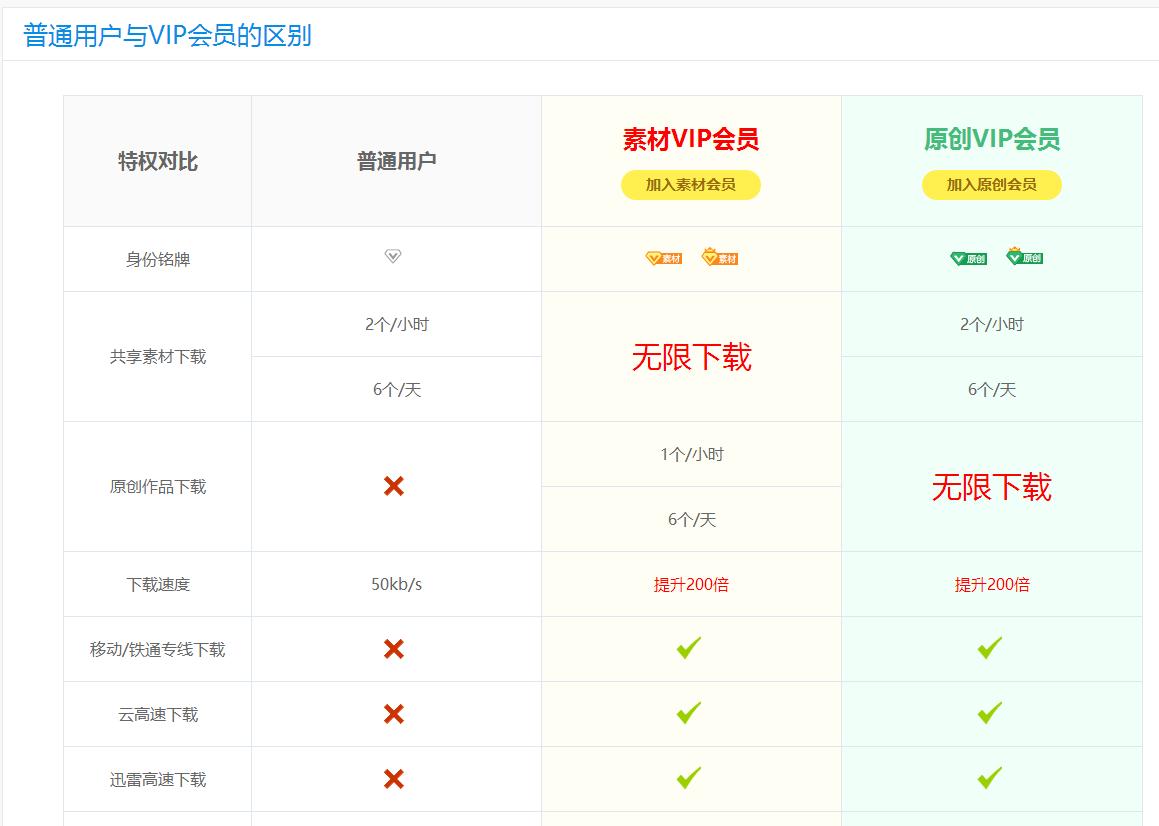This screenshot has width=1159, height=826.
Task: Click the red X for 迅雷高速下载 under 普通用户
Action: tap(395, 779)
